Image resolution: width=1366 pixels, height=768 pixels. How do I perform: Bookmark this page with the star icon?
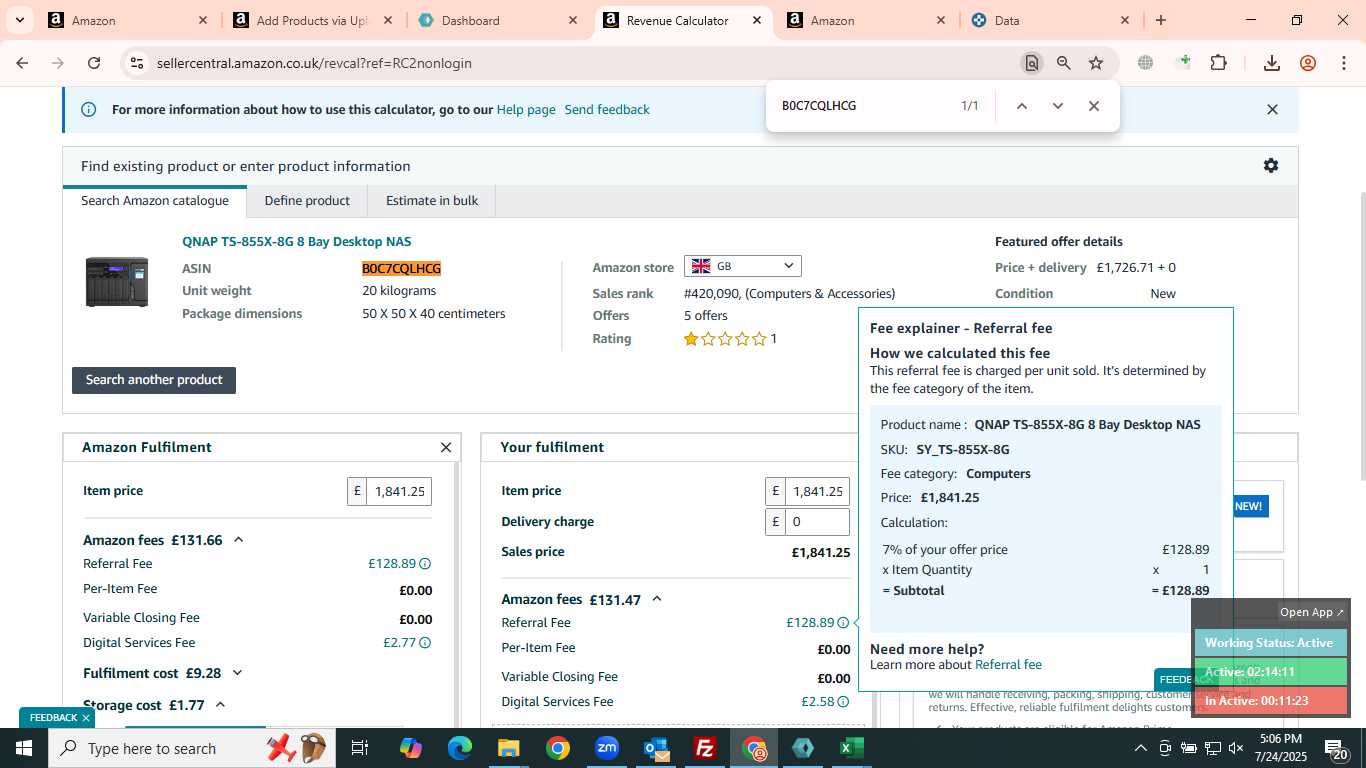click(1096, 63)
